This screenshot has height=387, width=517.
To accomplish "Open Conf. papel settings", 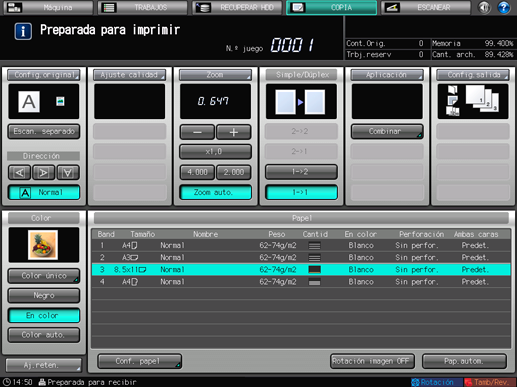I will pos(140,361).
